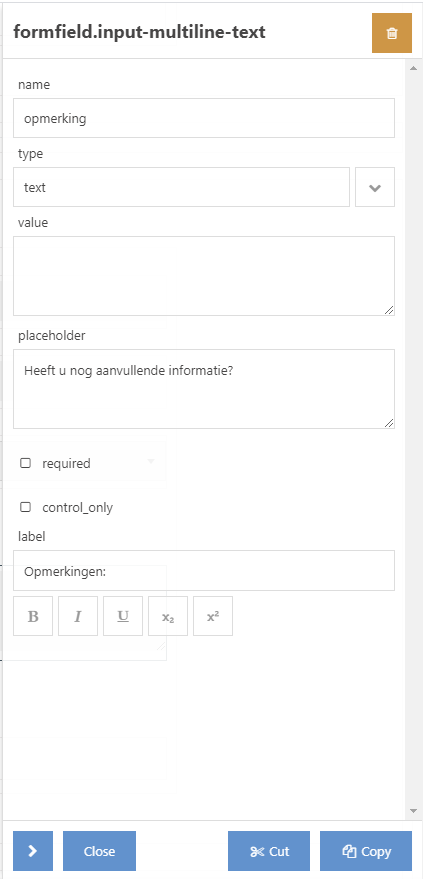Click the orange trash delete icon
This screenshot has height=879, width=423.
tap(392, 33)
